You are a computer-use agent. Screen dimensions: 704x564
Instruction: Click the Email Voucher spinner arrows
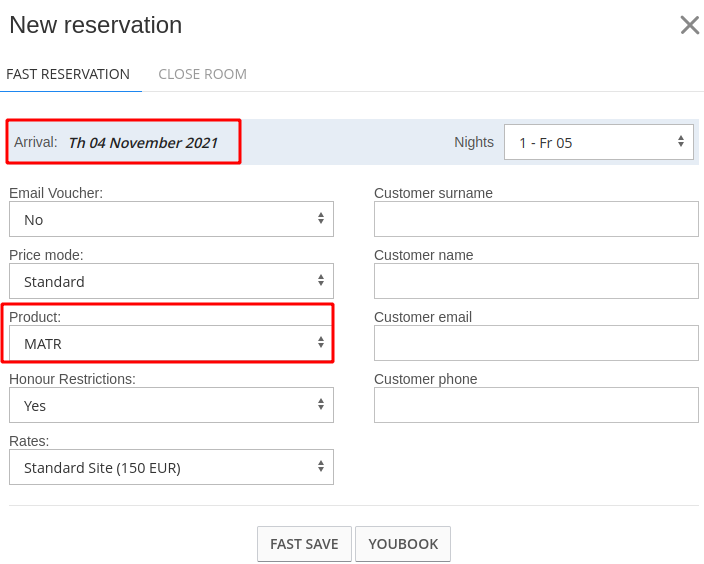pos(321,218)
